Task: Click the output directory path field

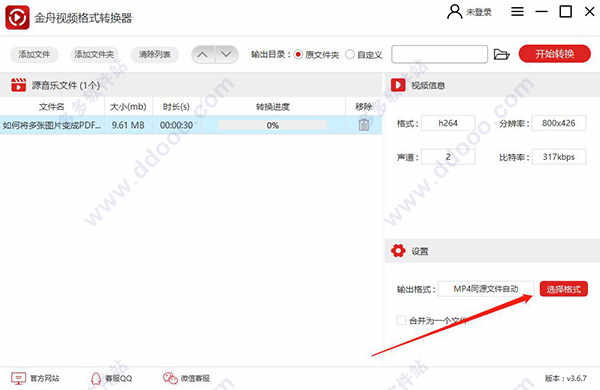Action: click(439, 54)
